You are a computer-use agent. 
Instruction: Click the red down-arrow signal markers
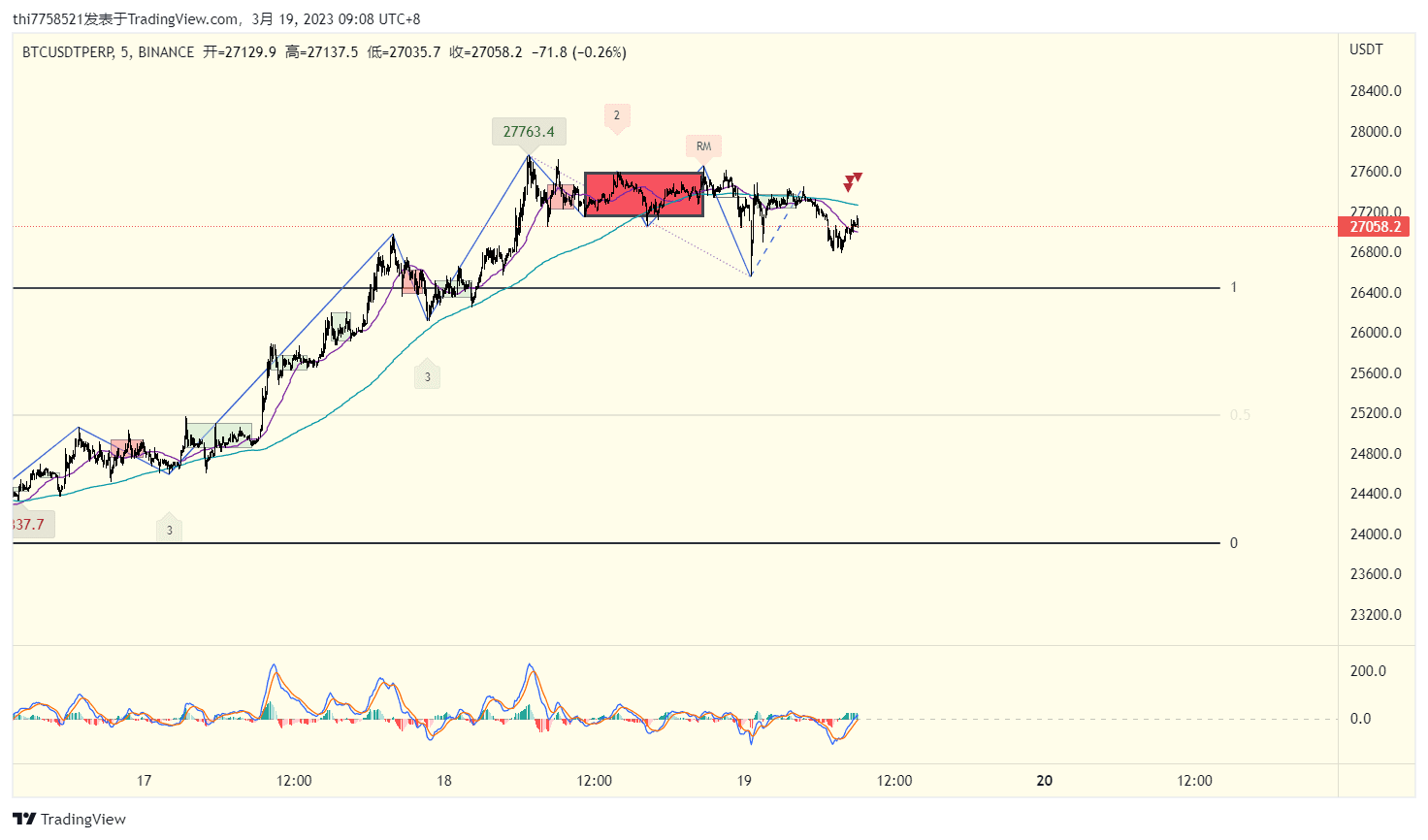pos(853,181)
